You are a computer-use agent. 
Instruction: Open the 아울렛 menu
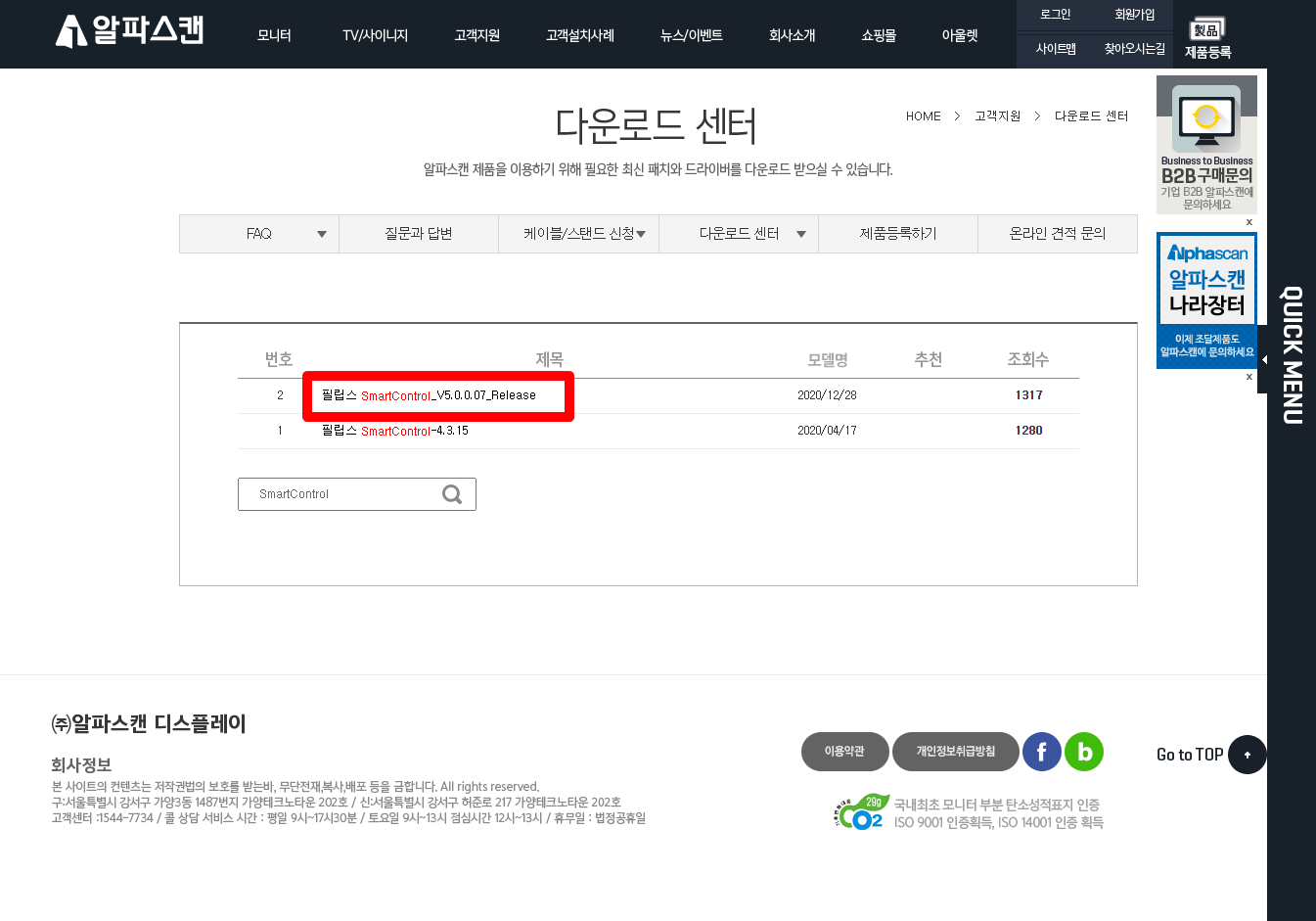[960, 35]
